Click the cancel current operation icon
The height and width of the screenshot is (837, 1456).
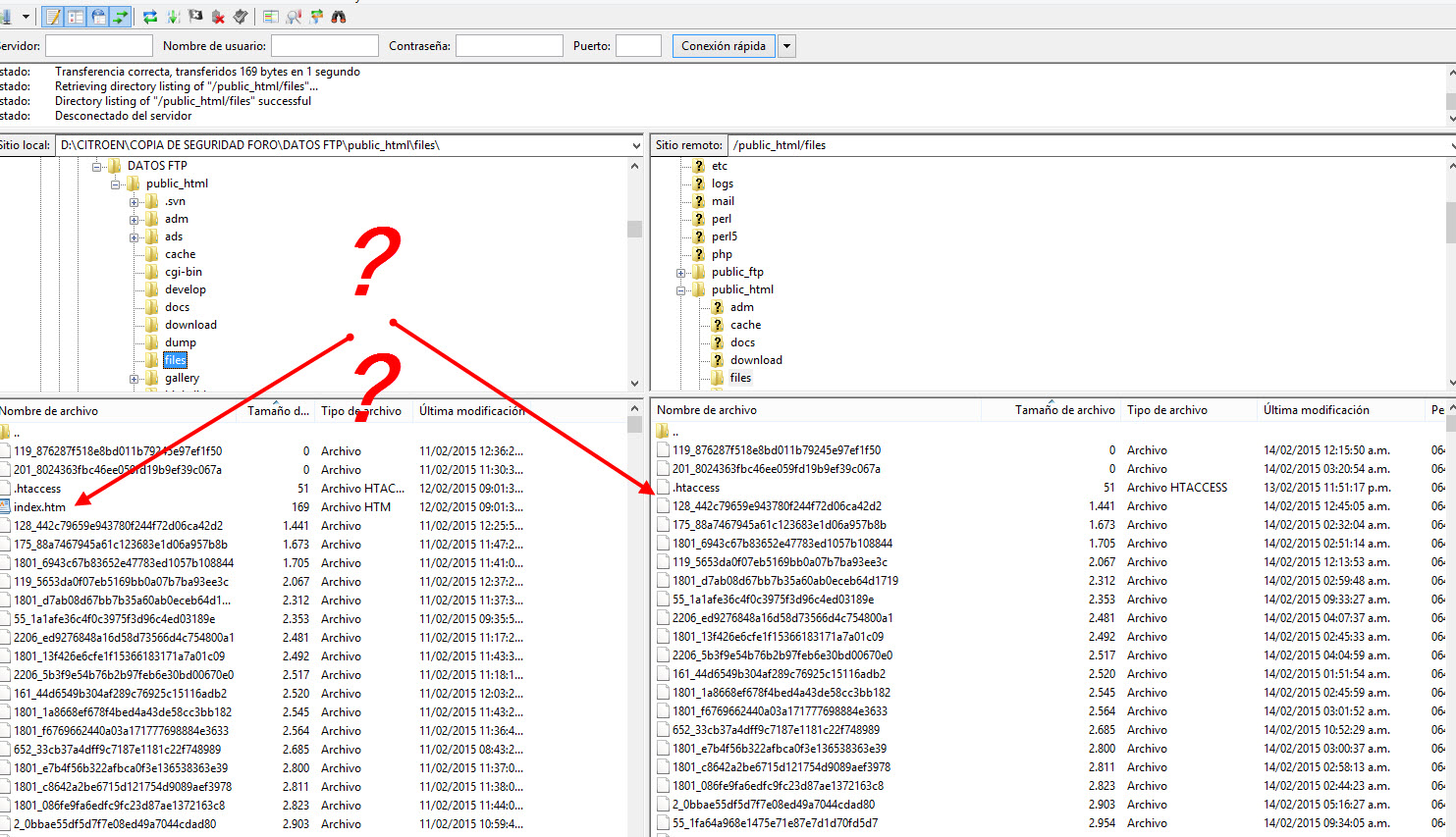tap(195, 17)
